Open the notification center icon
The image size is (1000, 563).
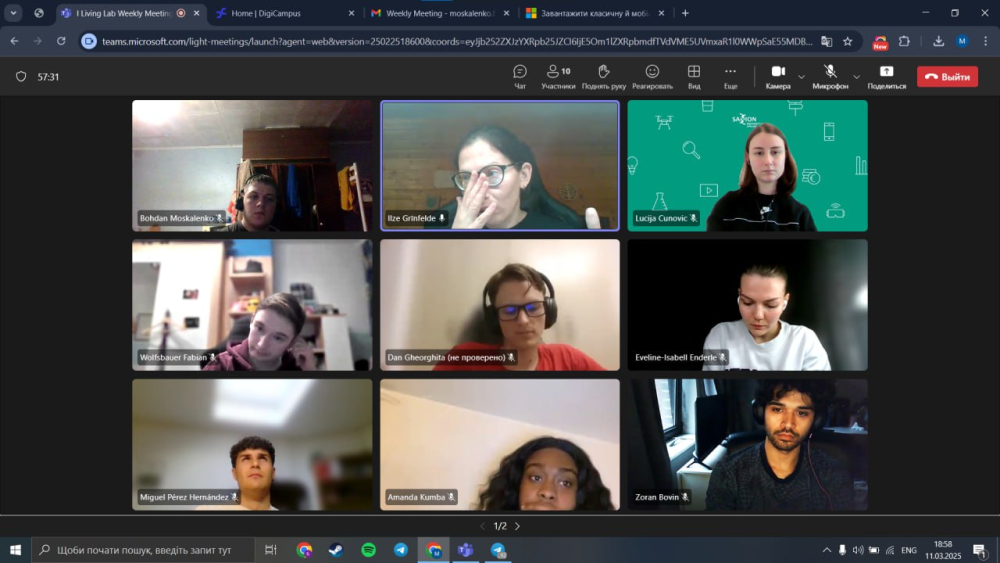pos(980,550)
